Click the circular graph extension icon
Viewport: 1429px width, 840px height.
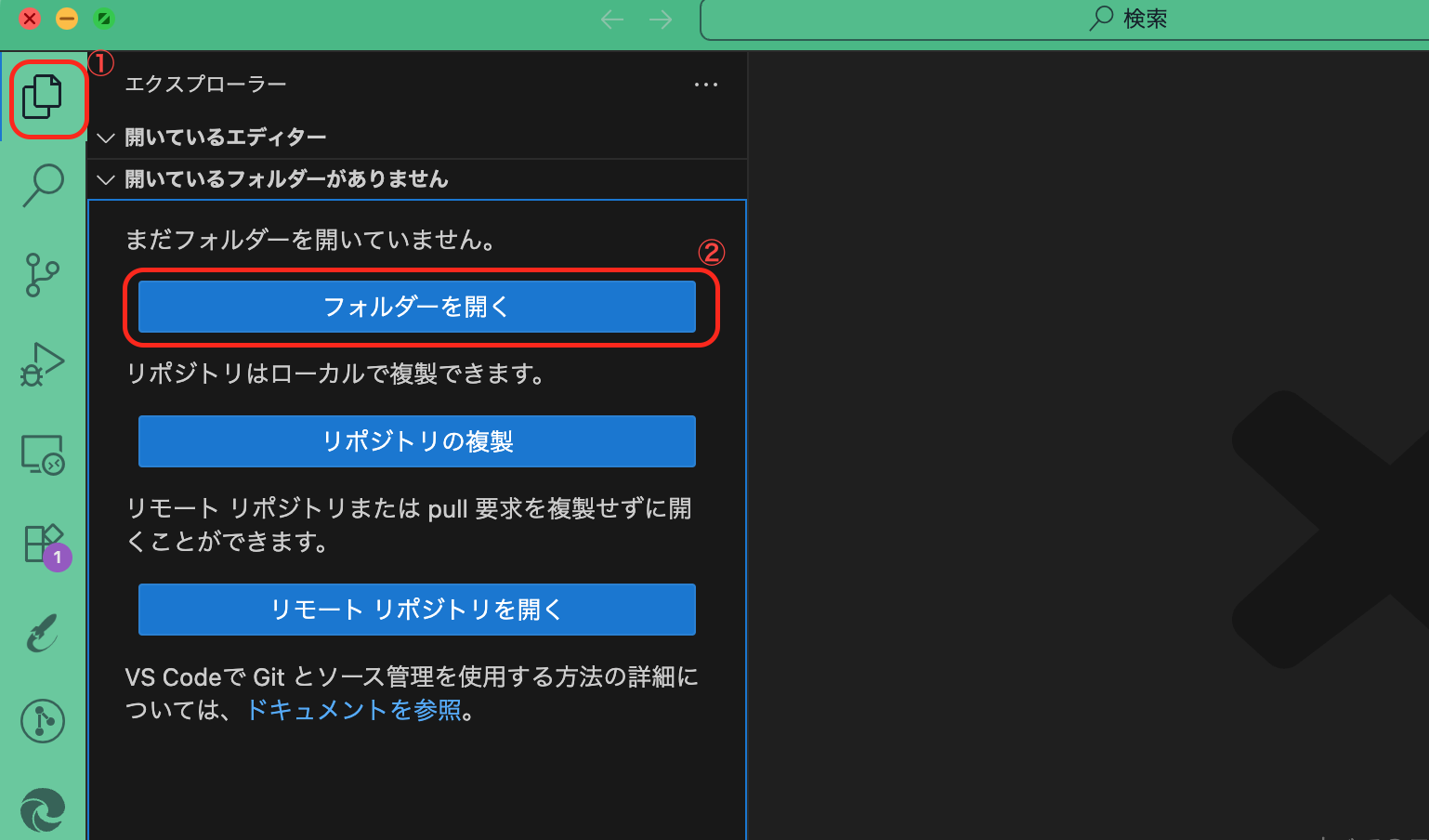tap(42, 721)
